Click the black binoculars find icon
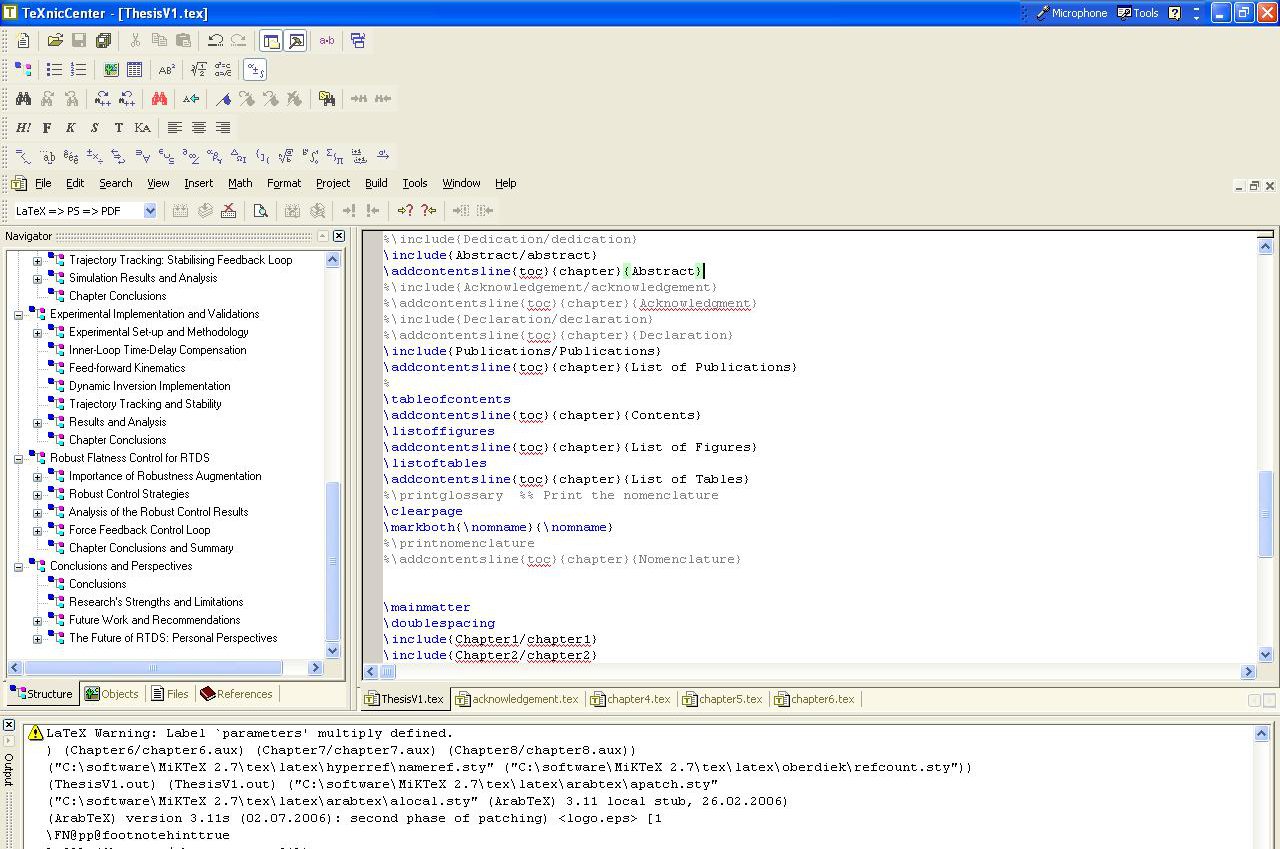 23,99
